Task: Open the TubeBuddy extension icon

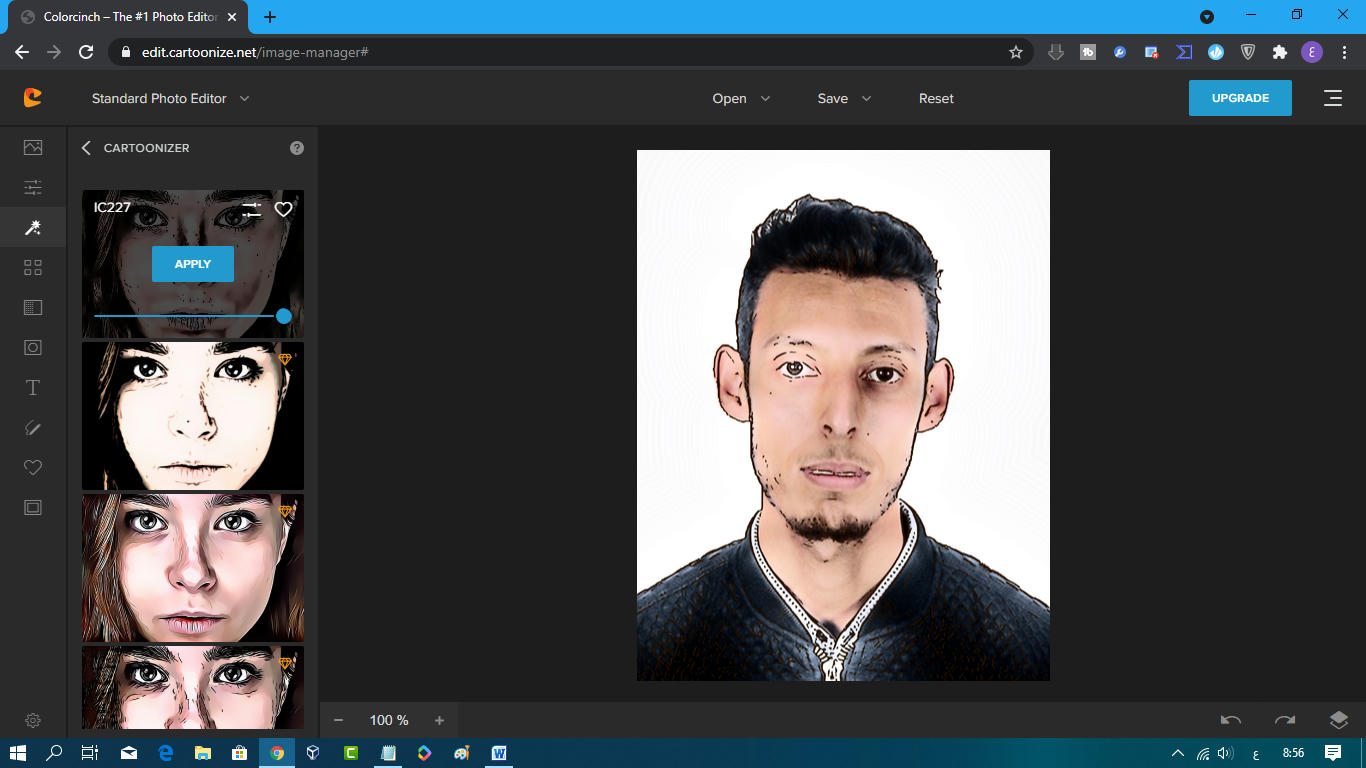Action: (1088, 52)
